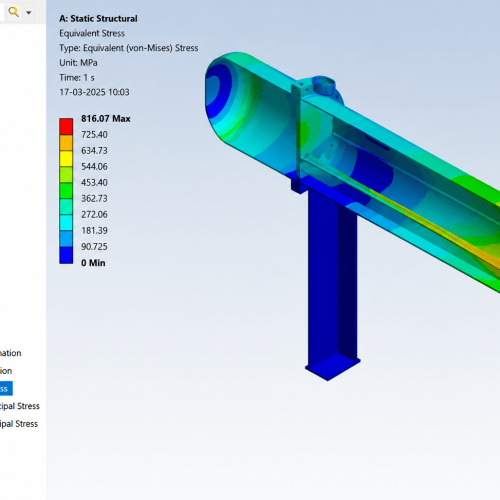Click the base plate under the support column
500x500 pixels.
pyautogui.click(x=333, y=367)
